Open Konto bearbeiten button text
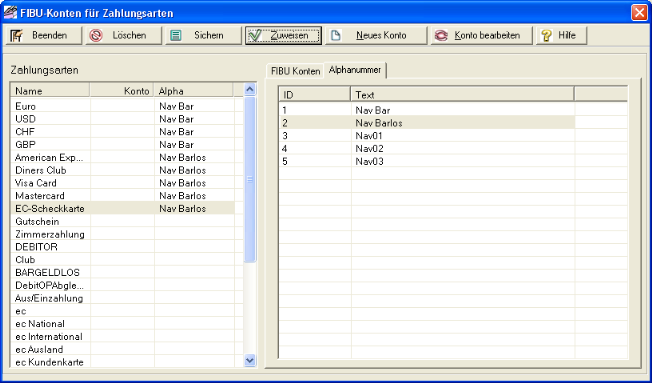Screen dimensions: 652x383 487,36
